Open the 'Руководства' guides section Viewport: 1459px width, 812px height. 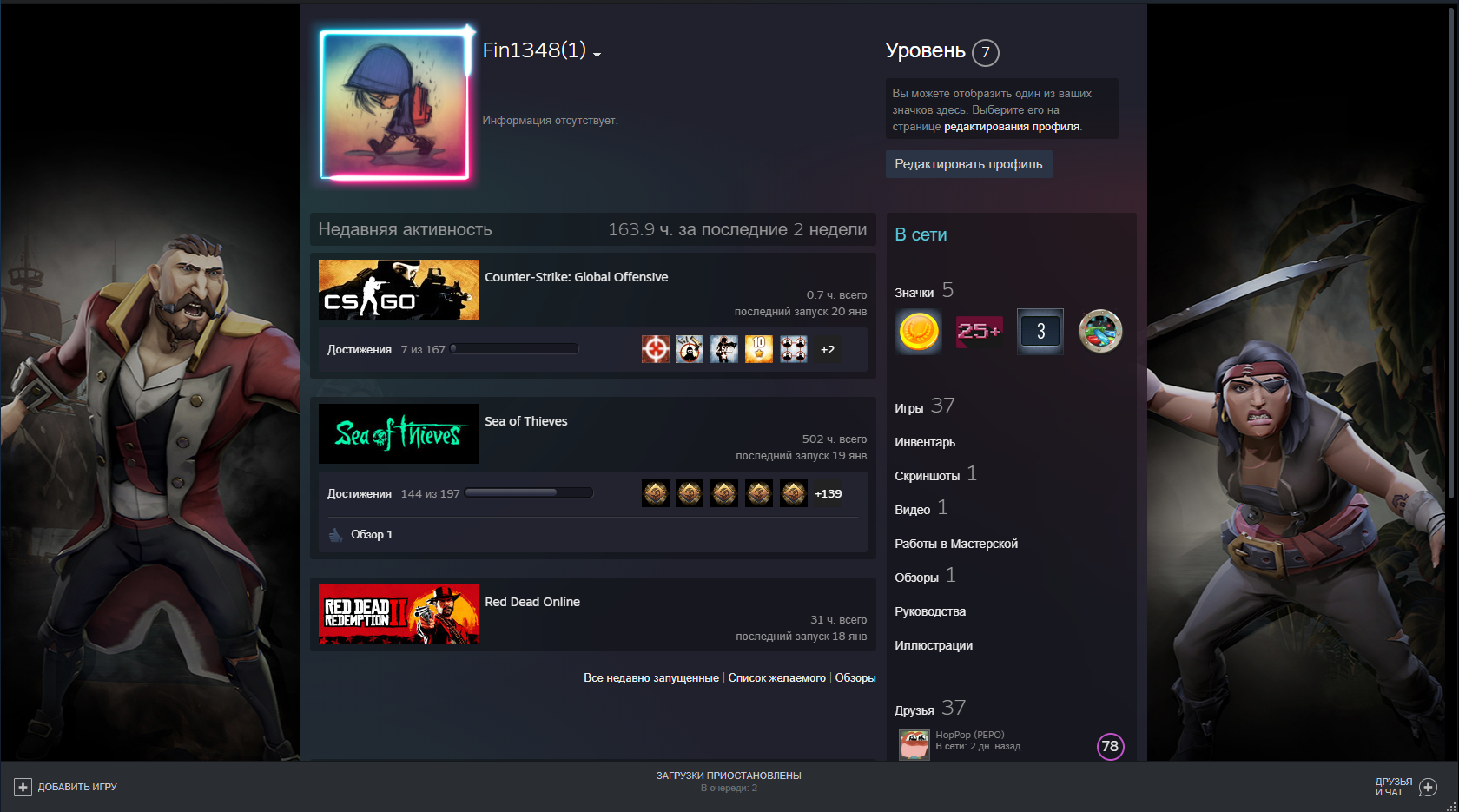[930, 611]
